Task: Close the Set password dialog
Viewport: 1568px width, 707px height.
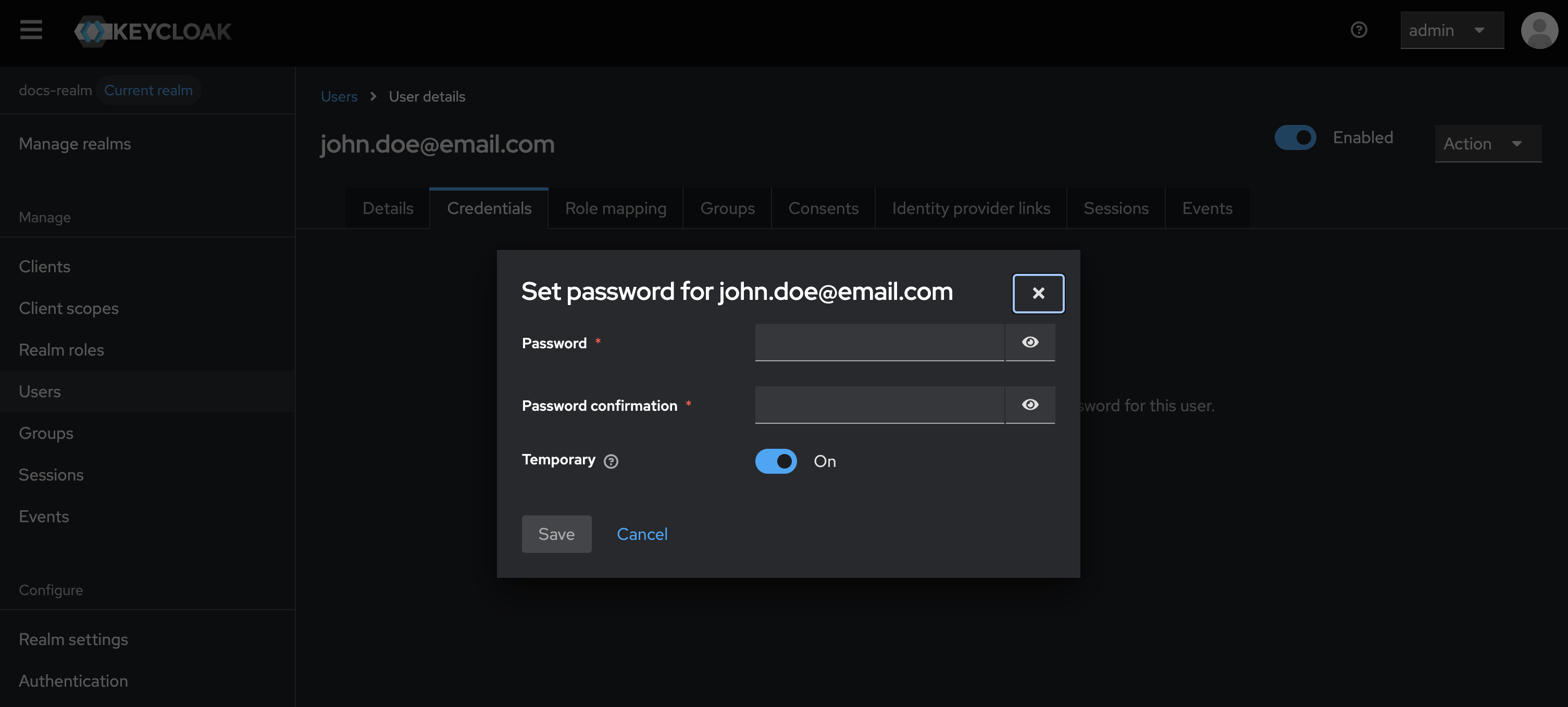Action: point(1038,293)
